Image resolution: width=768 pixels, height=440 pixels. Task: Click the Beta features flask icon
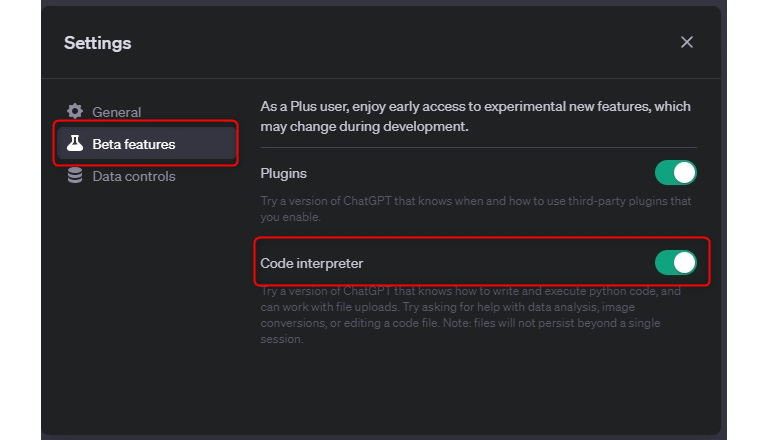coord(75,144)
